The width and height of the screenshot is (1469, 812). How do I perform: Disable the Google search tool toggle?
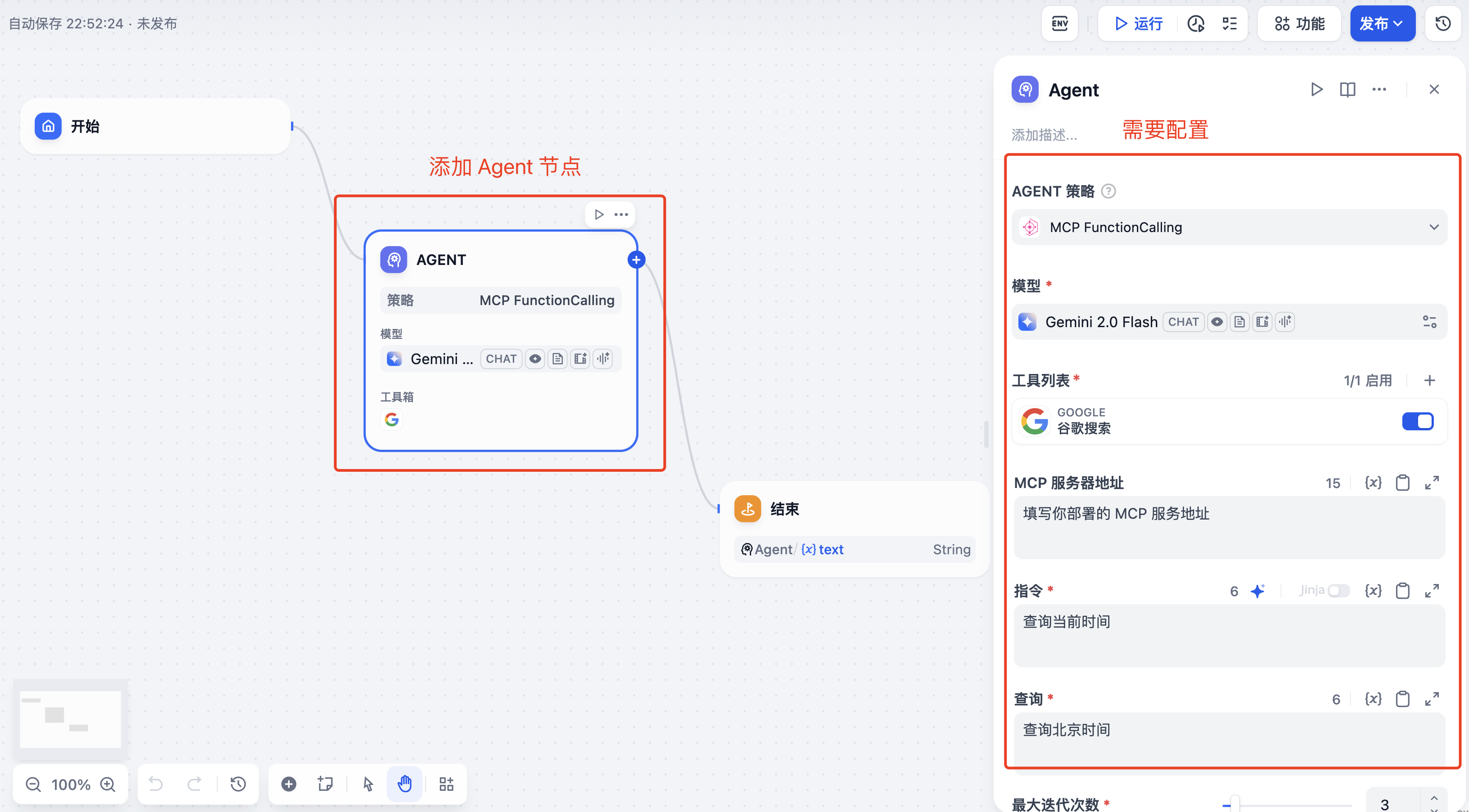[x=1418, y=421]
